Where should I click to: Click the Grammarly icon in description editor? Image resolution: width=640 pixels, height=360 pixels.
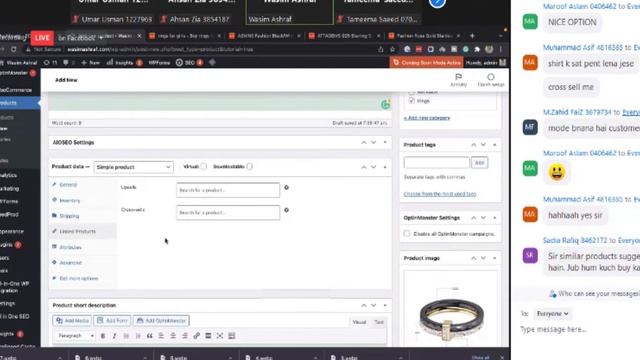coord(385,105)
